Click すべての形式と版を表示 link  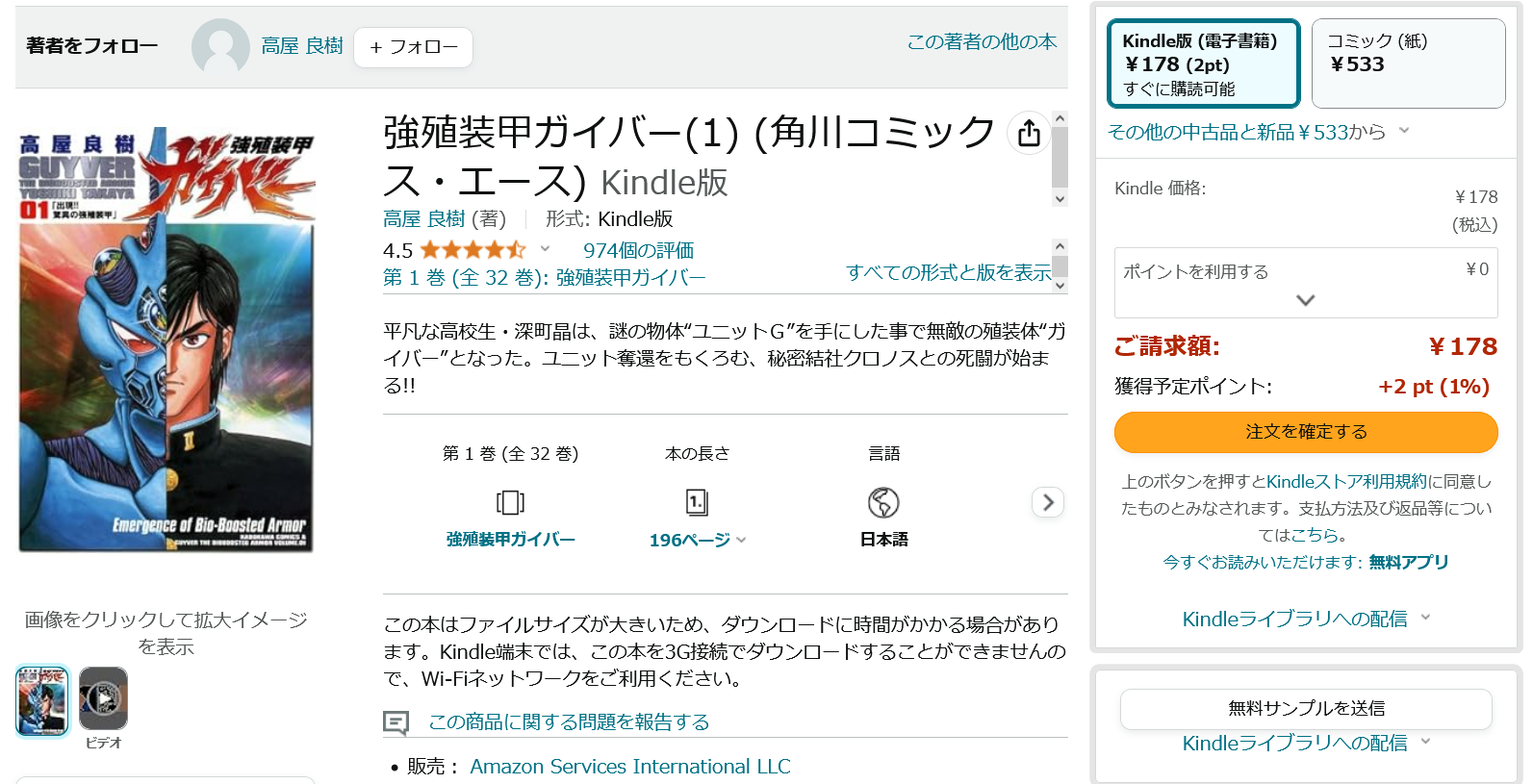point(949,273)
